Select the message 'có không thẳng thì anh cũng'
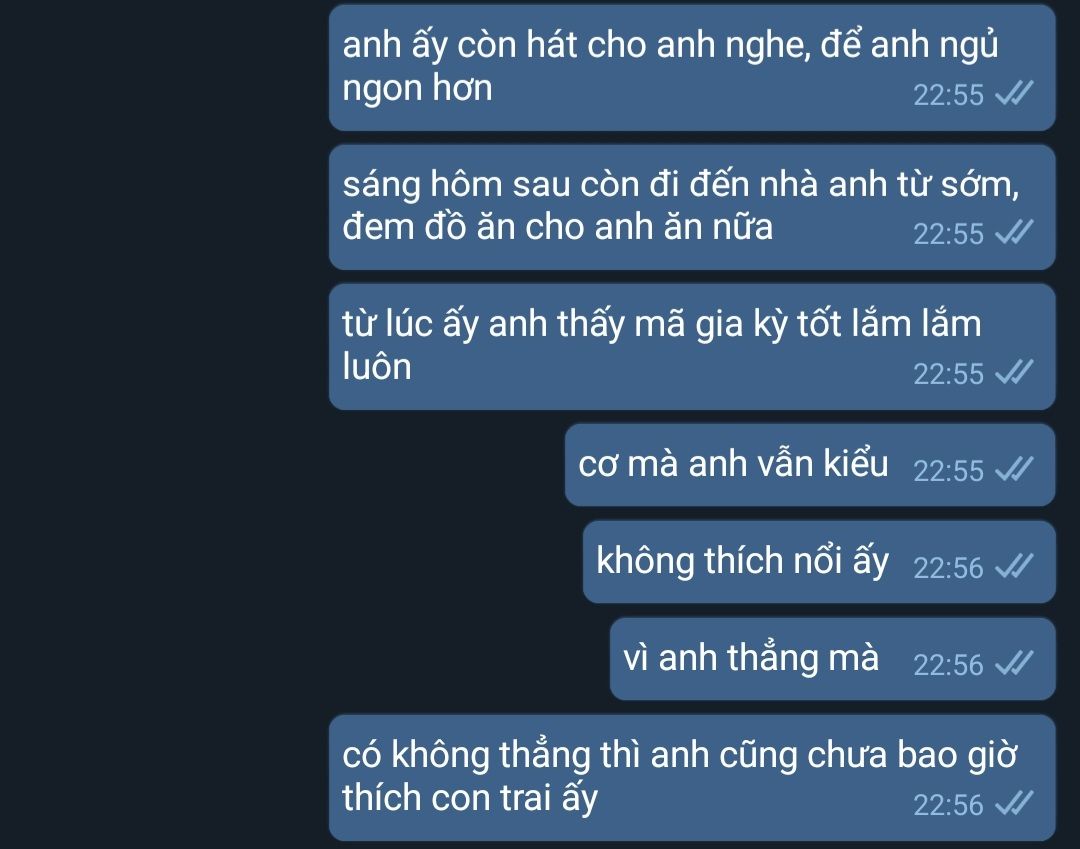Screen dimensions: 1080x849 [692, 777]
